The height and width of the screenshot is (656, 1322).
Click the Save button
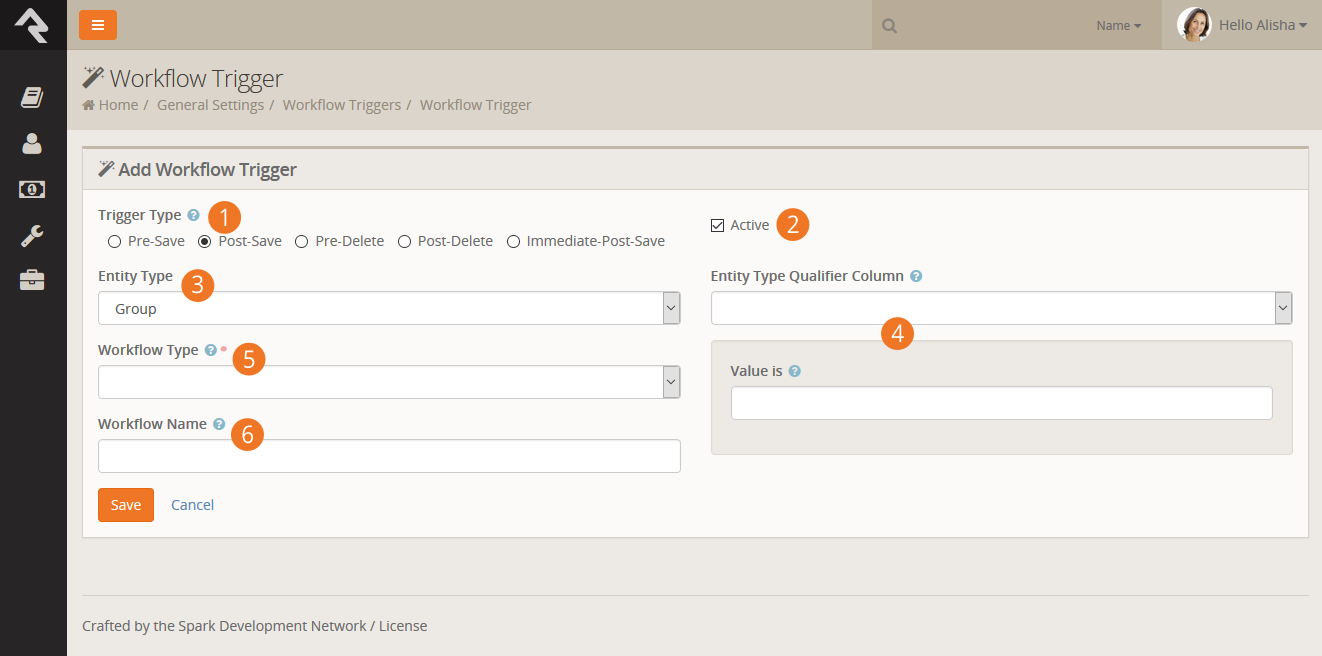click(x=126, y=505)
